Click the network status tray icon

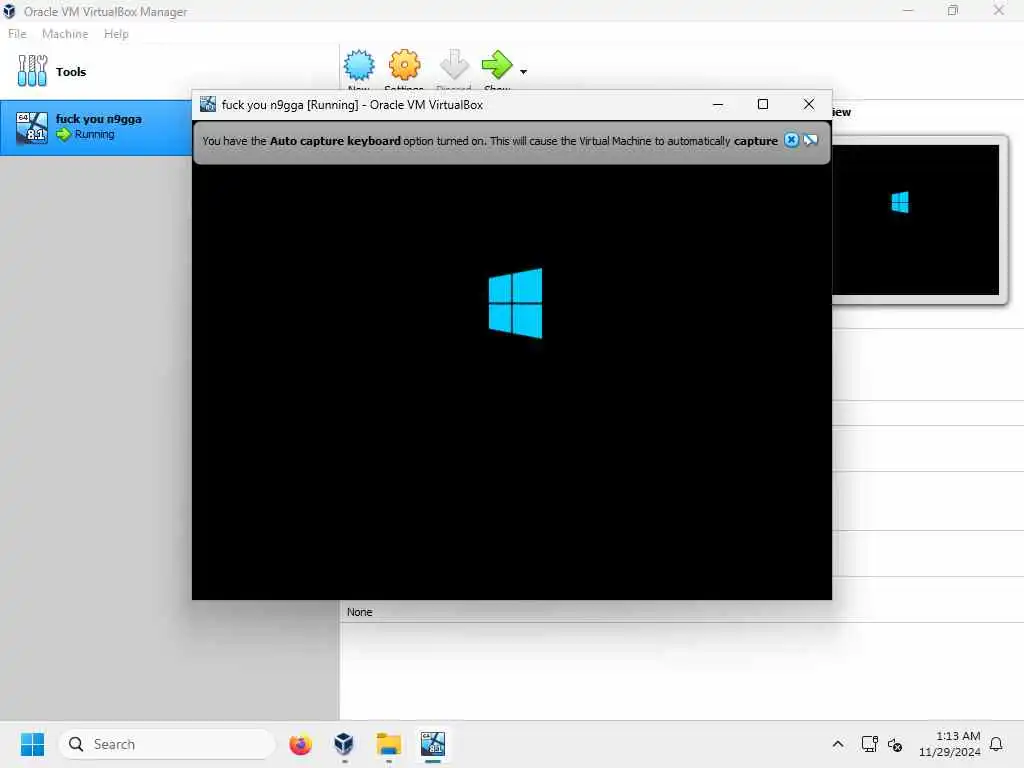[x=869, y=744]
